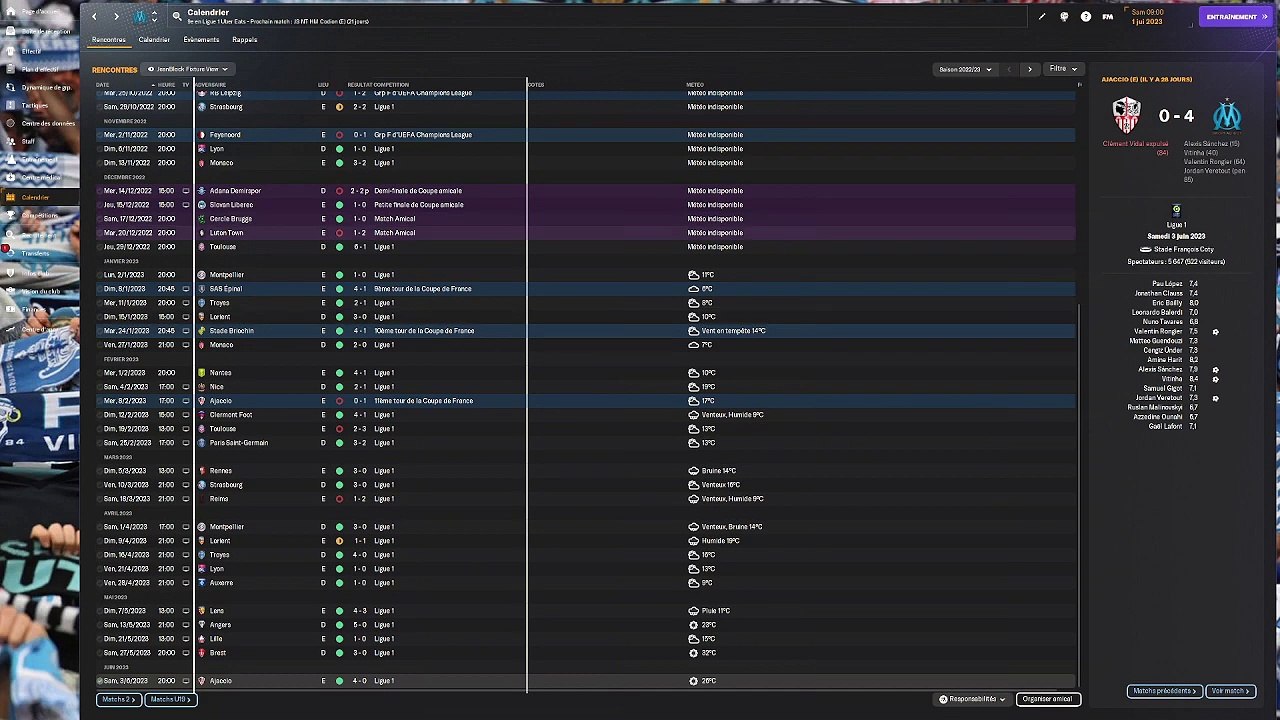
Task: Open the FM menu icon
Action: click(1108, 16)
